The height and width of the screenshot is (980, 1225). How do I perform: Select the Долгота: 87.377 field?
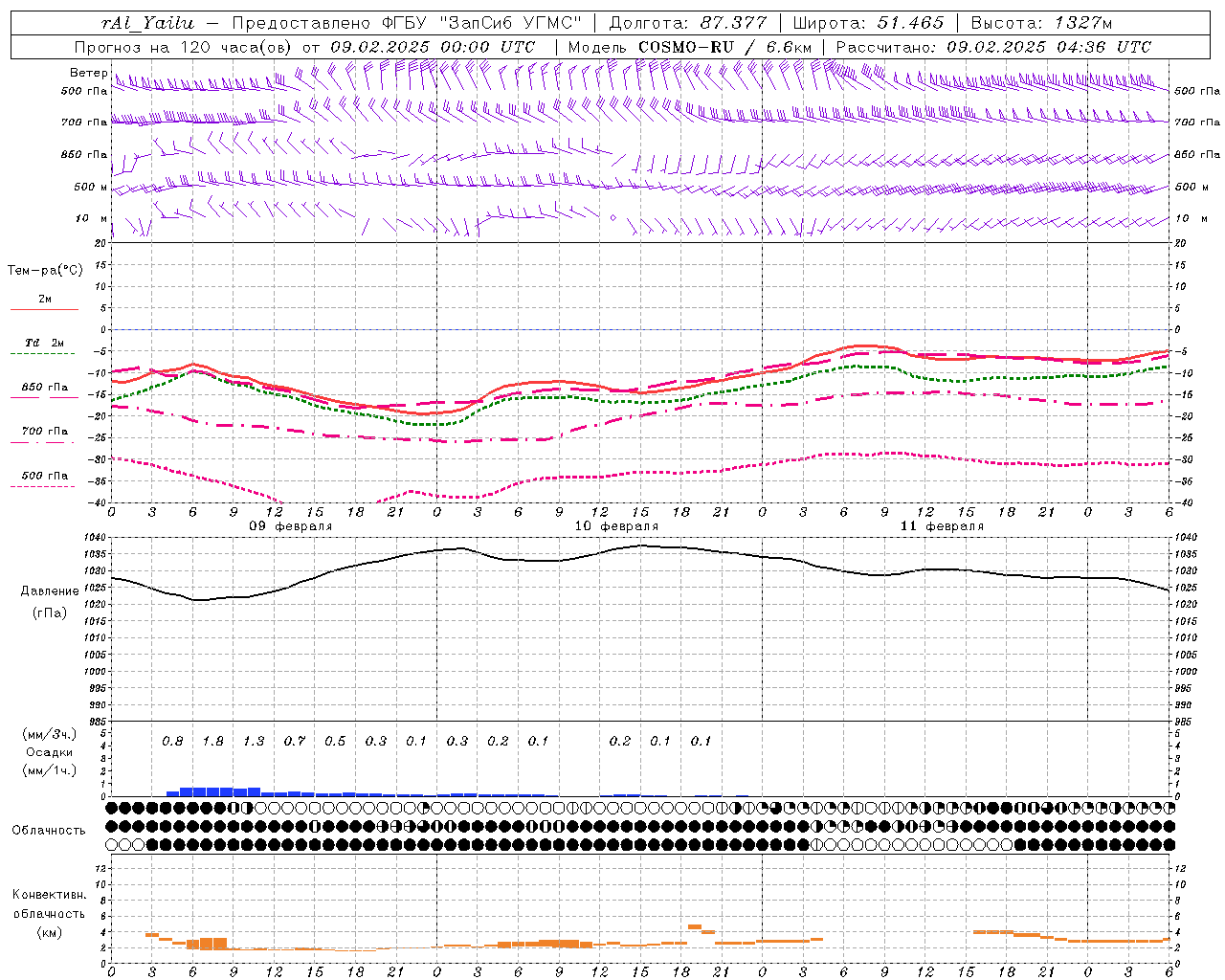click(687, 23)
